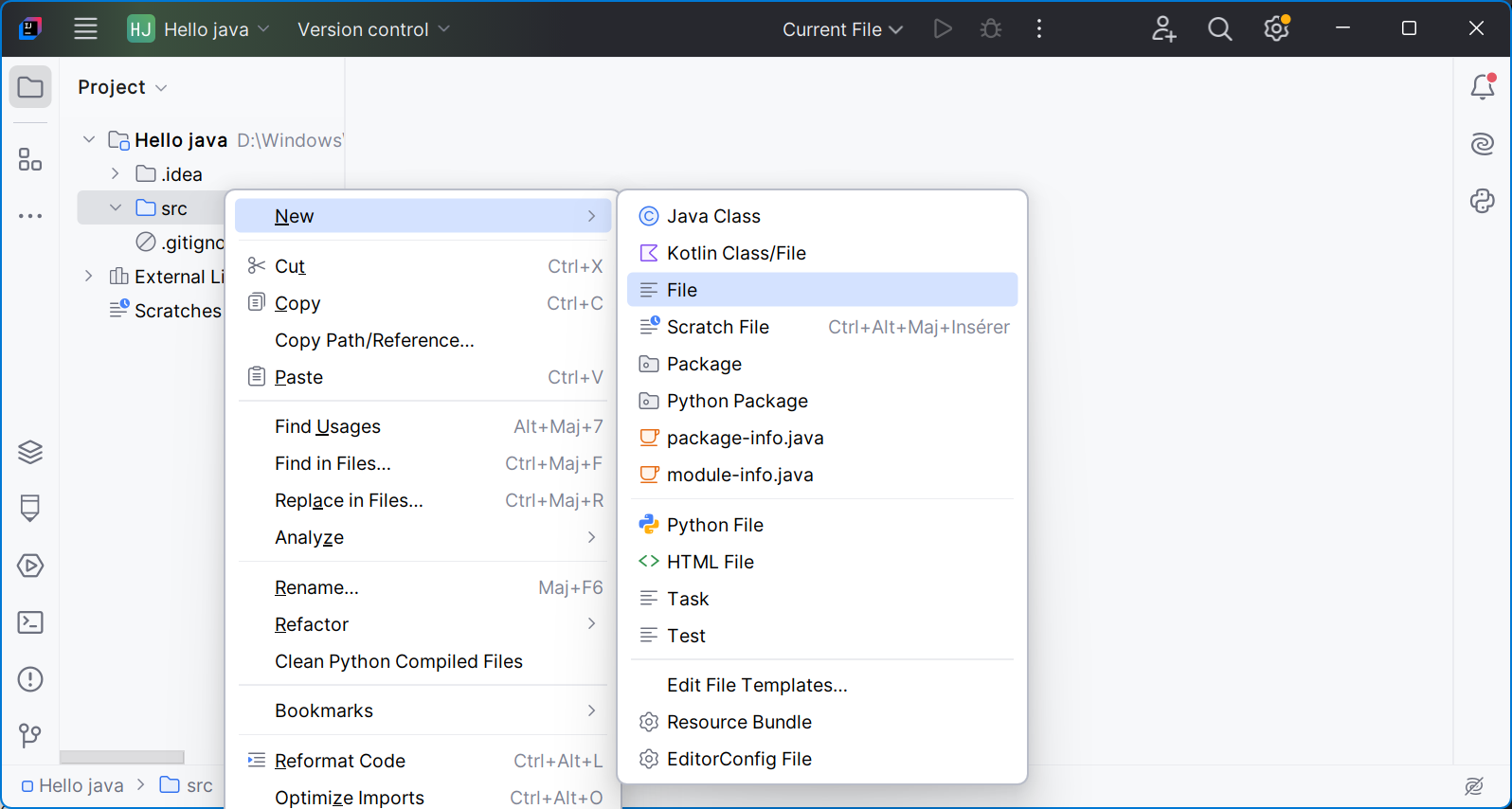The image size is (1512, 809).
Task: Open the Terminal tool window
Action: pyautogui.click(x=30, y=622)
